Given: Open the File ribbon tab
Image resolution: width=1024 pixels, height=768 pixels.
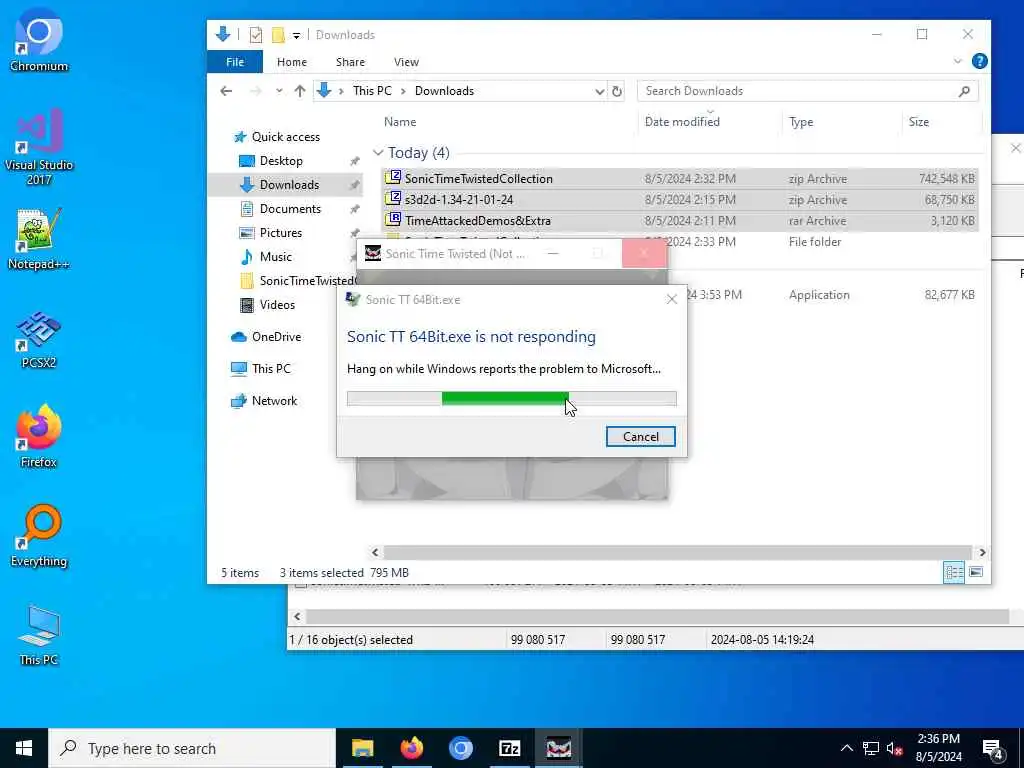Looking at the screenshot, I should tap(235, 62).
